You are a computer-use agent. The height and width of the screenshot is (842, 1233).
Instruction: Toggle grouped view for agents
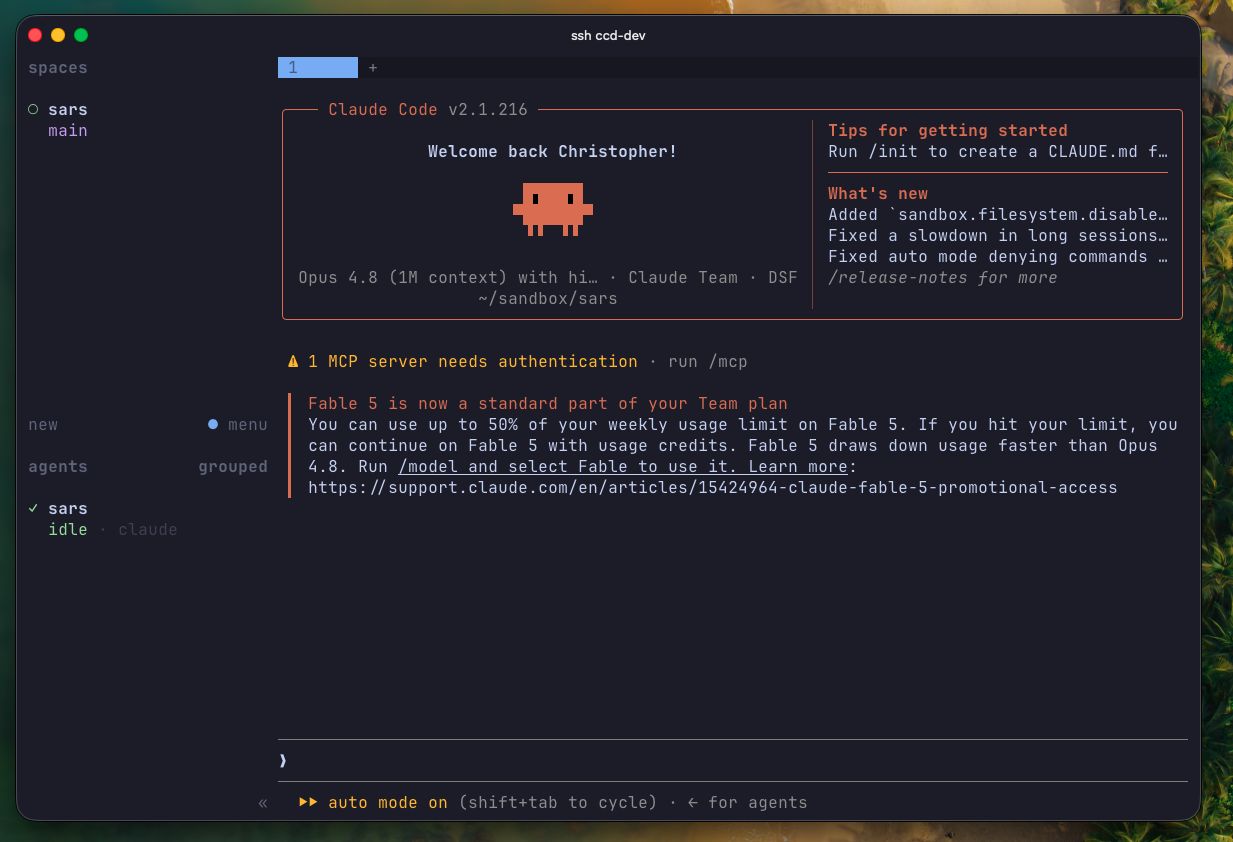tap(233, 467)
